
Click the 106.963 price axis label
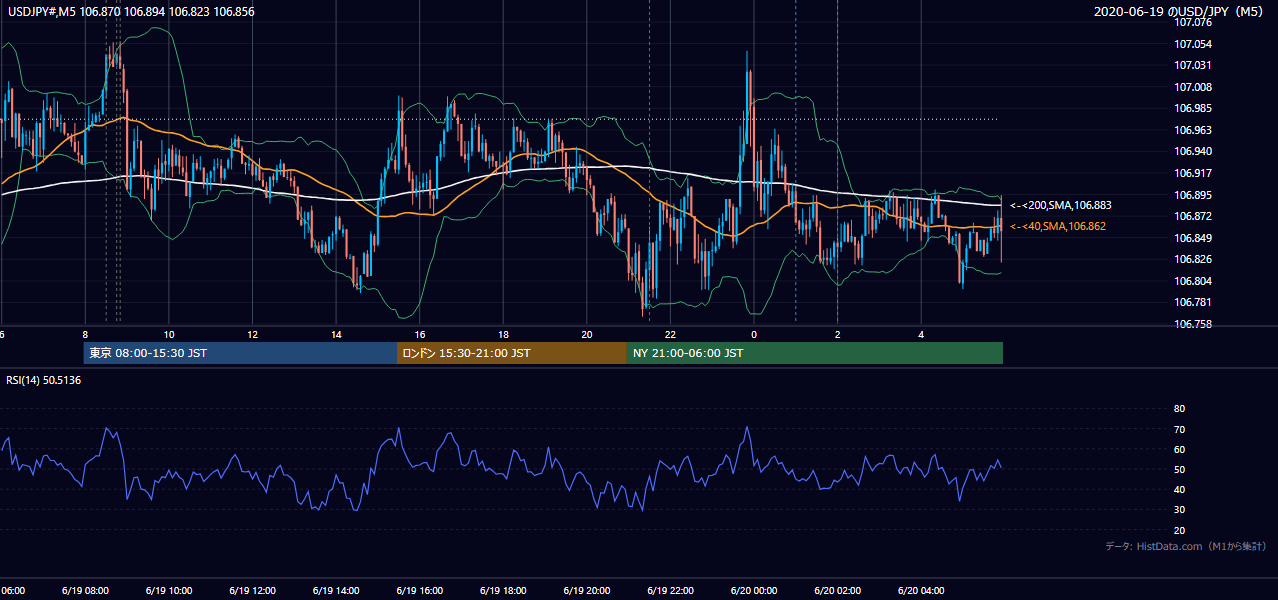point(1193,130)
